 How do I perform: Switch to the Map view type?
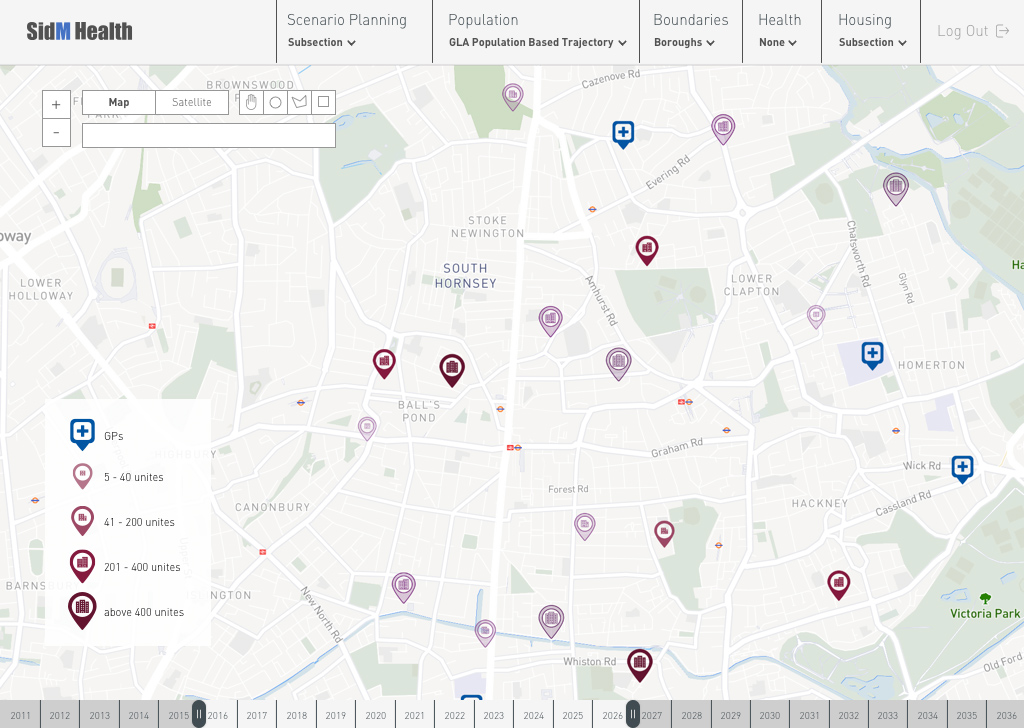click(x=119, y=102)
